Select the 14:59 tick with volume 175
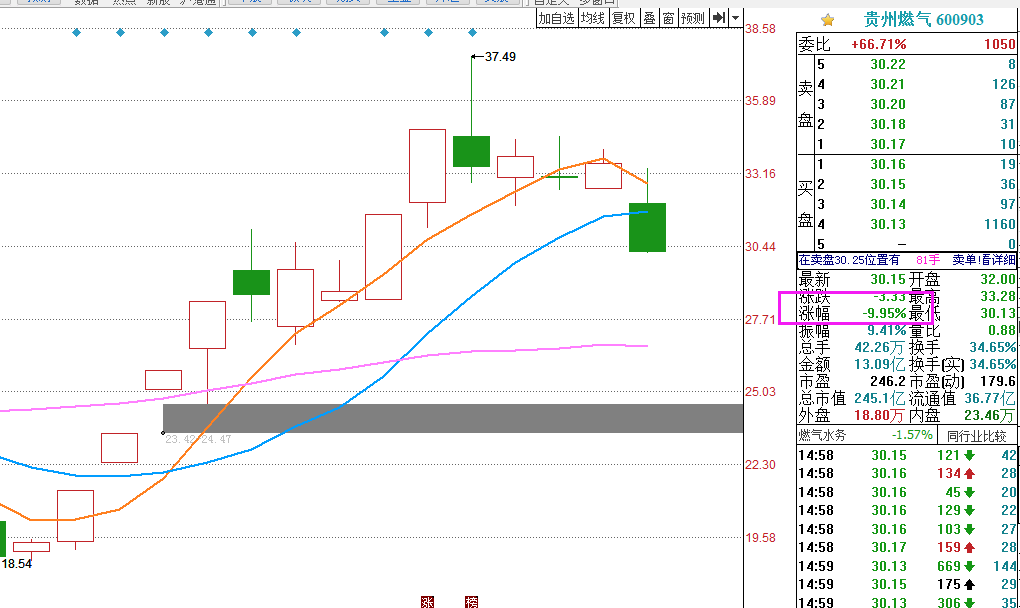The image size is (1020, 608). click(907, 585)
